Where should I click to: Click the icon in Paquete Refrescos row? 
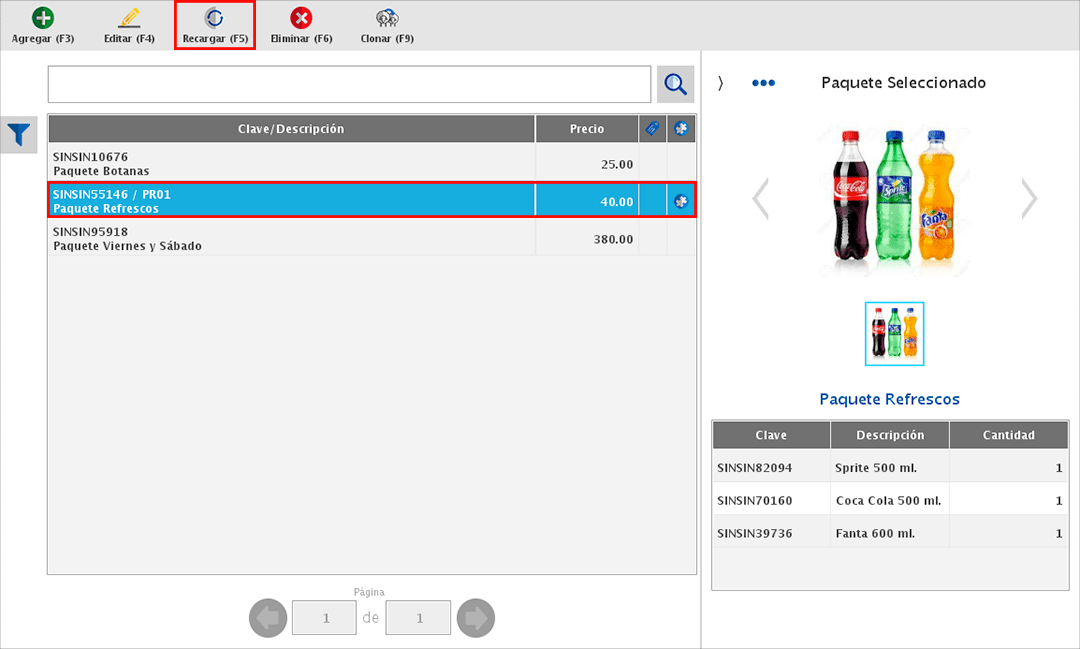pos(681,201)
